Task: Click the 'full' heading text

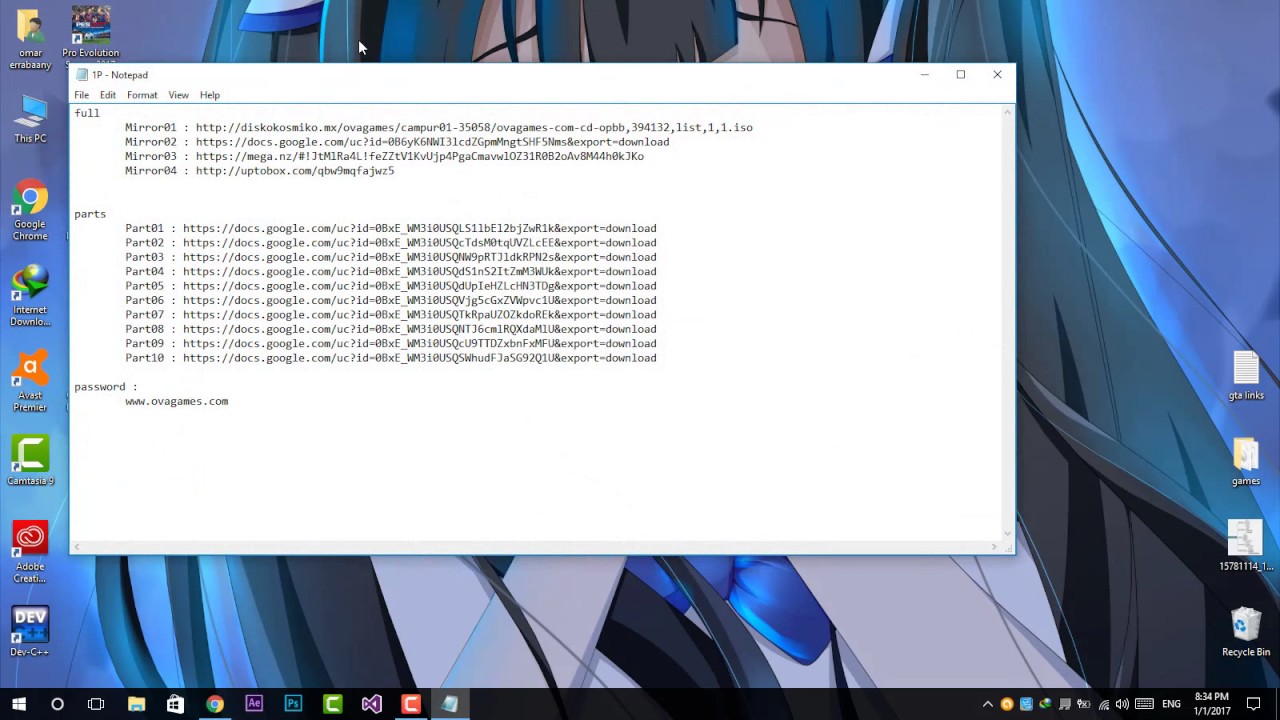Action: click(87, 113)
